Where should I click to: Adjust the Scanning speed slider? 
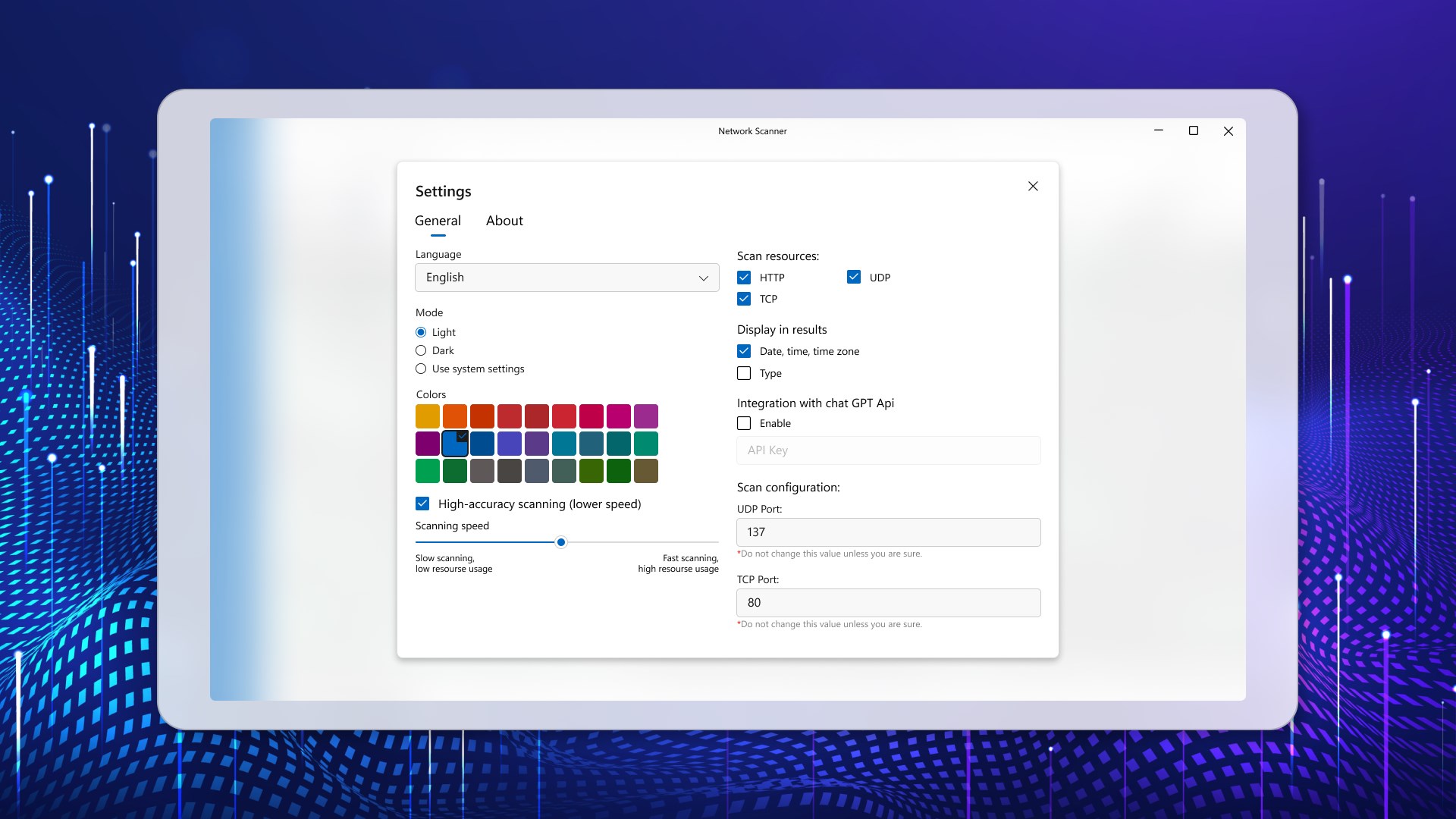pos(560,541)
